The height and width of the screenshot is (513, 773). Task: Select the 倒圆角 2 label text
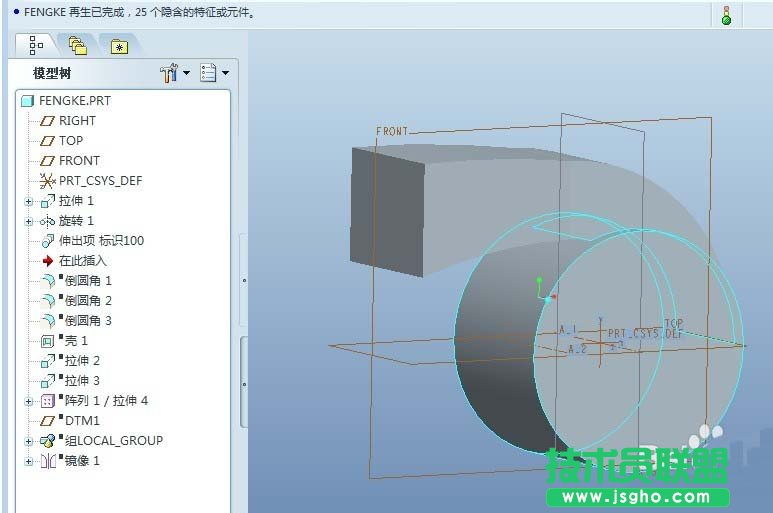[x=88, y=301]
